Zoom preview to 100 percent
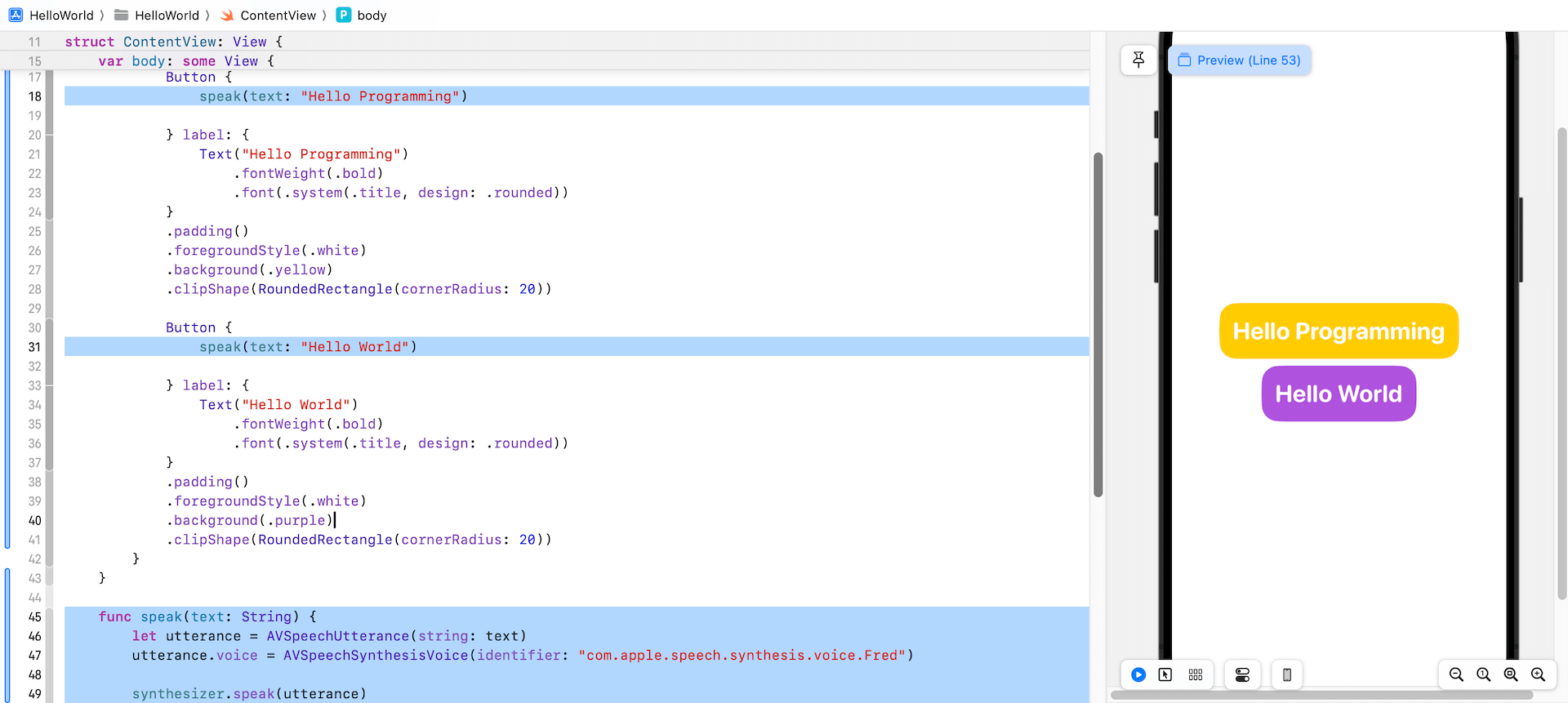Image resolution: width=1568 pixels, height=703 pixels. (x=1484, y=674)
